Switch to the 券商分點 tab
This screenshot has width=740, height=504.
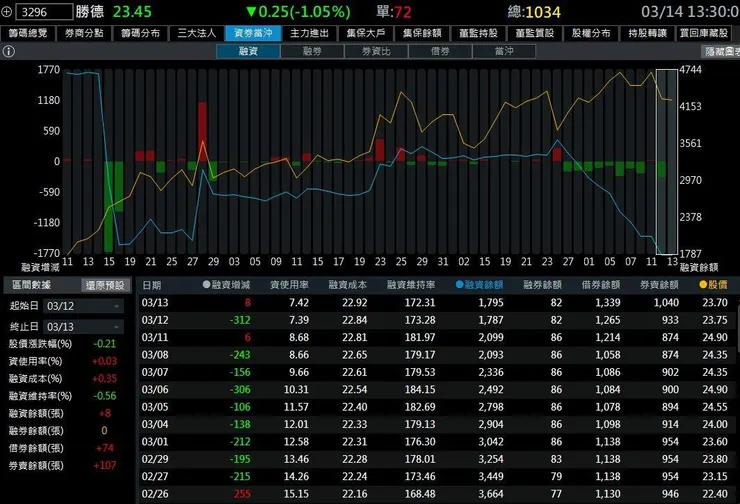84,33
